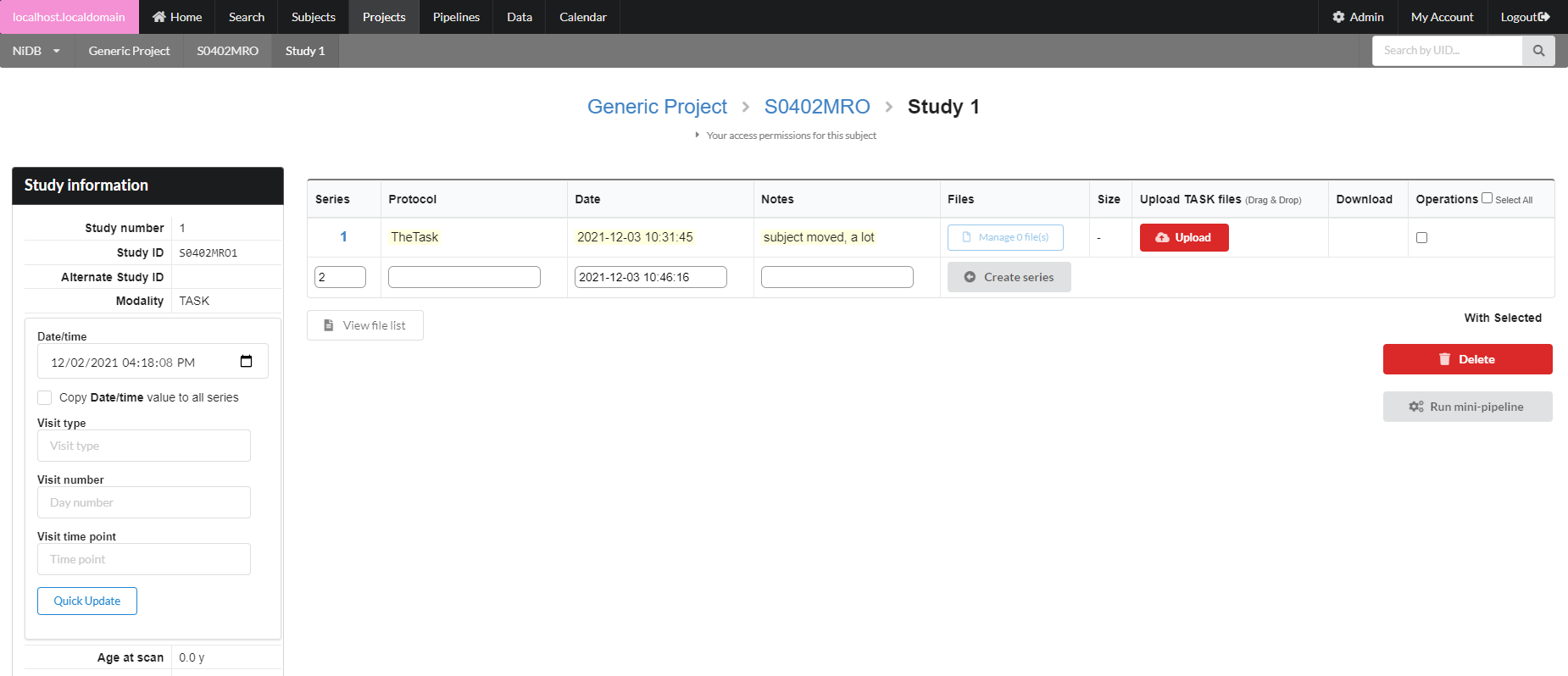Click the Visit type input field
1568x676 pixels.
click(144, 446)
